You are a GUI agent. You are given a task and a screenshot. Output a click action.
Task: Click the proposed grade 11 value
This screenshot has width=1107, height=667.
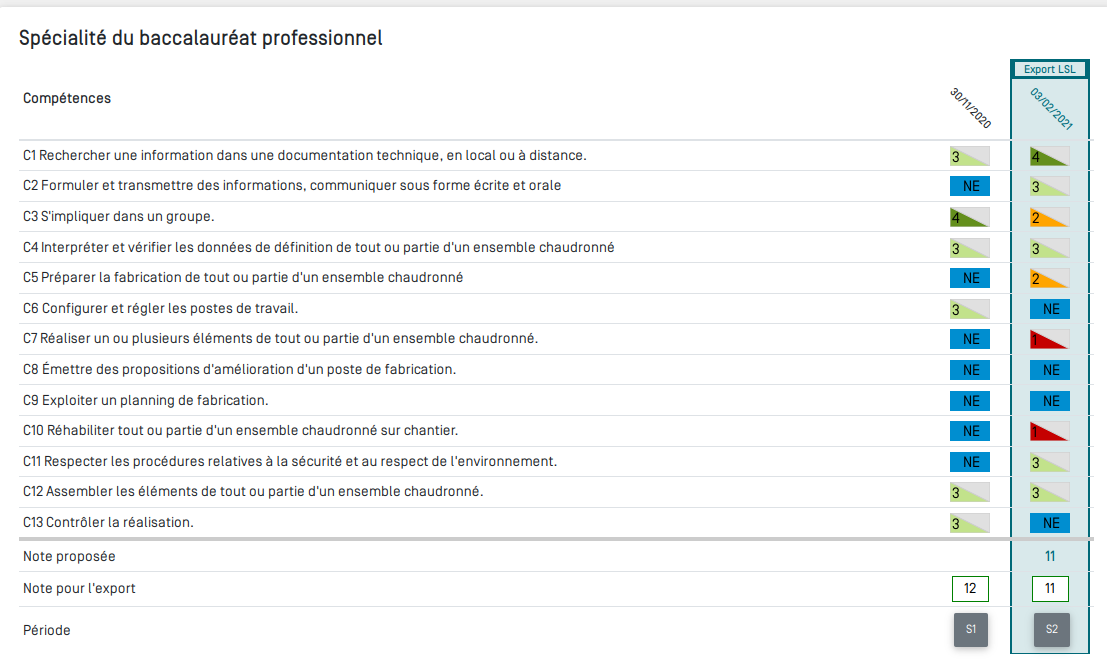tap(1050, 556)
